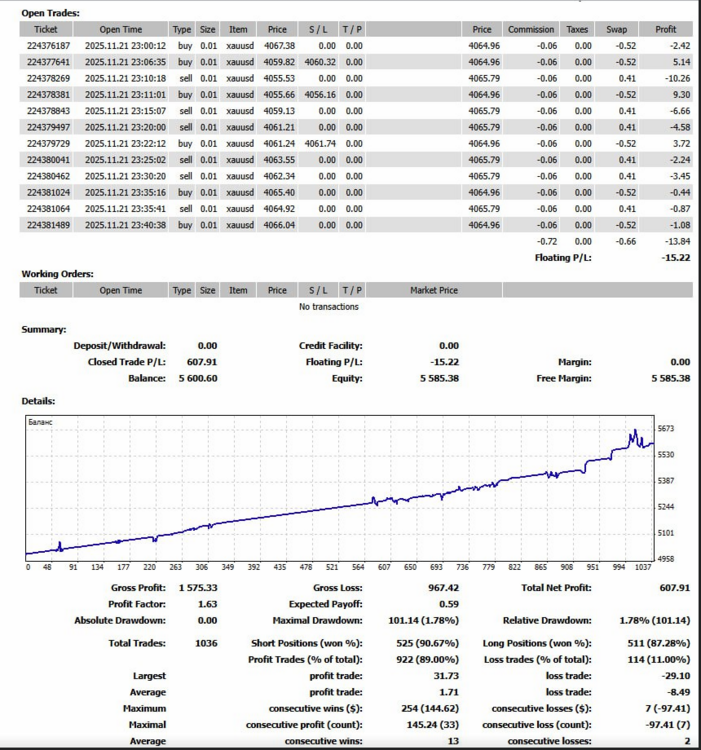Click profit value 5.14
Viewport: 701px width, 750px height.
(681, 62)
